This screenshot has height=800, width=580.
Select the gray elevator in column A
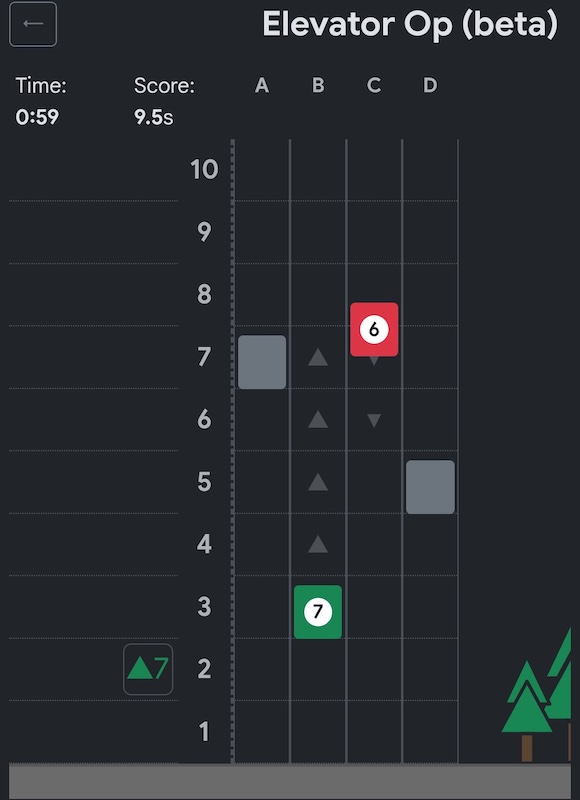tap(262, 362)
